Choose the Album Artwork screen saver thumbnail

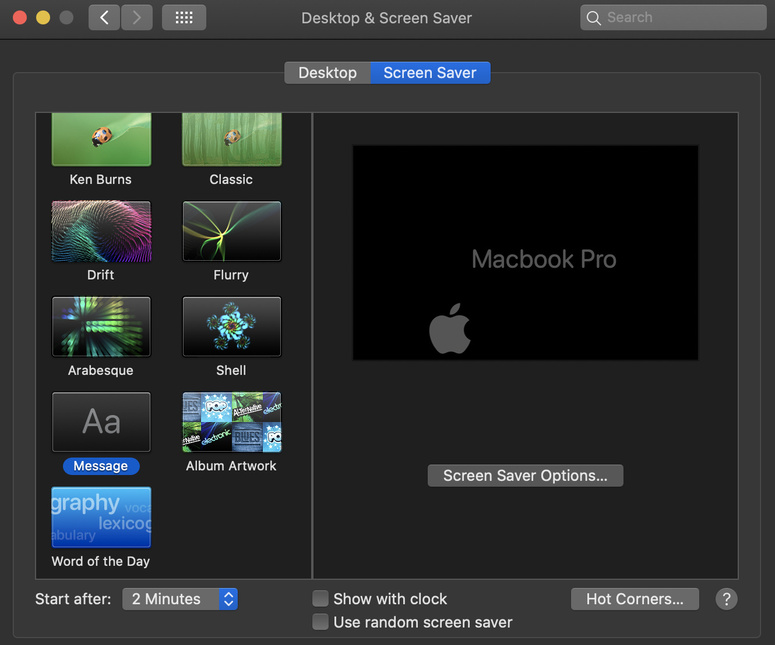[231, 422]
